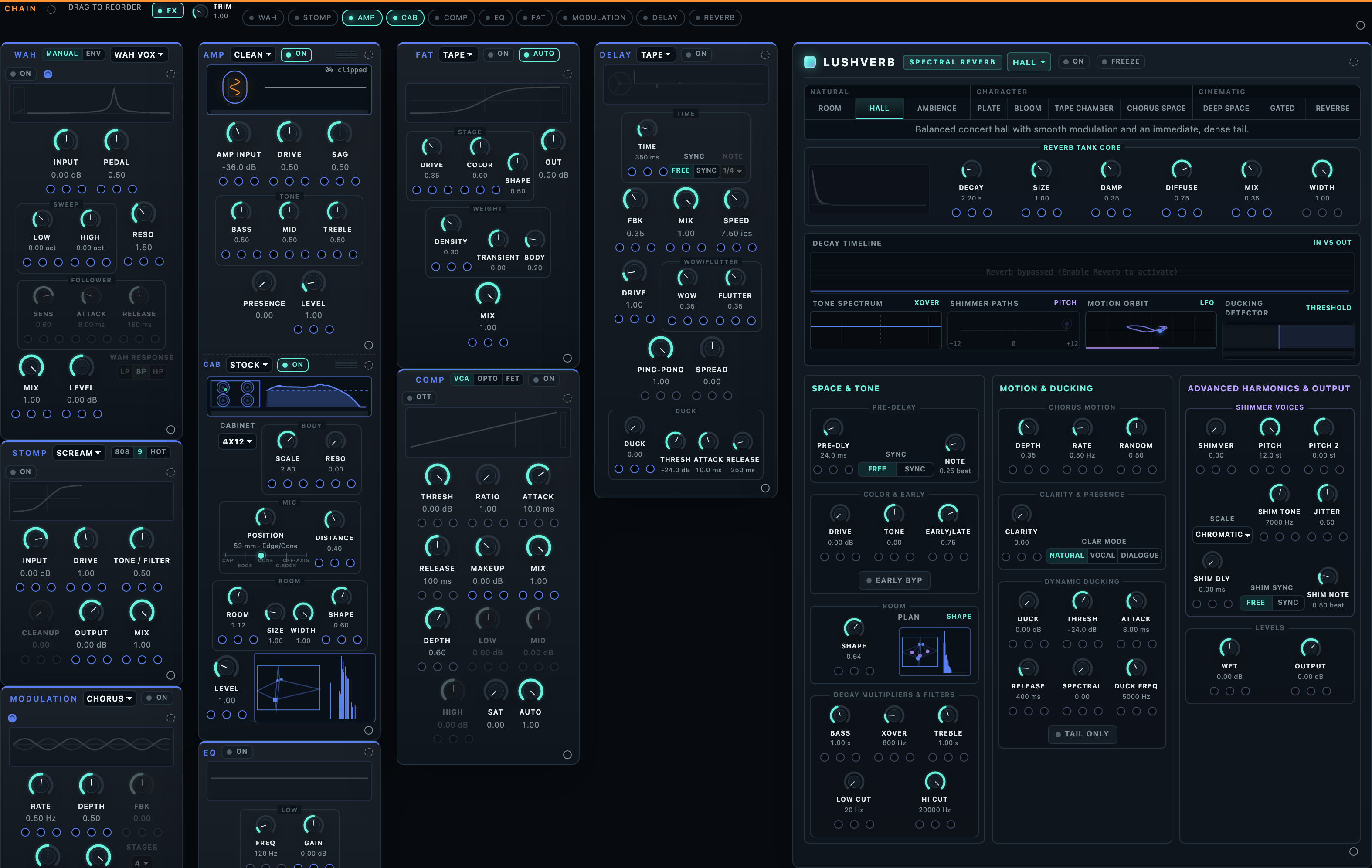Open the AMP CLEAN model dropdown
Screen dimensions: 1372x868
(x=253, y=54)
